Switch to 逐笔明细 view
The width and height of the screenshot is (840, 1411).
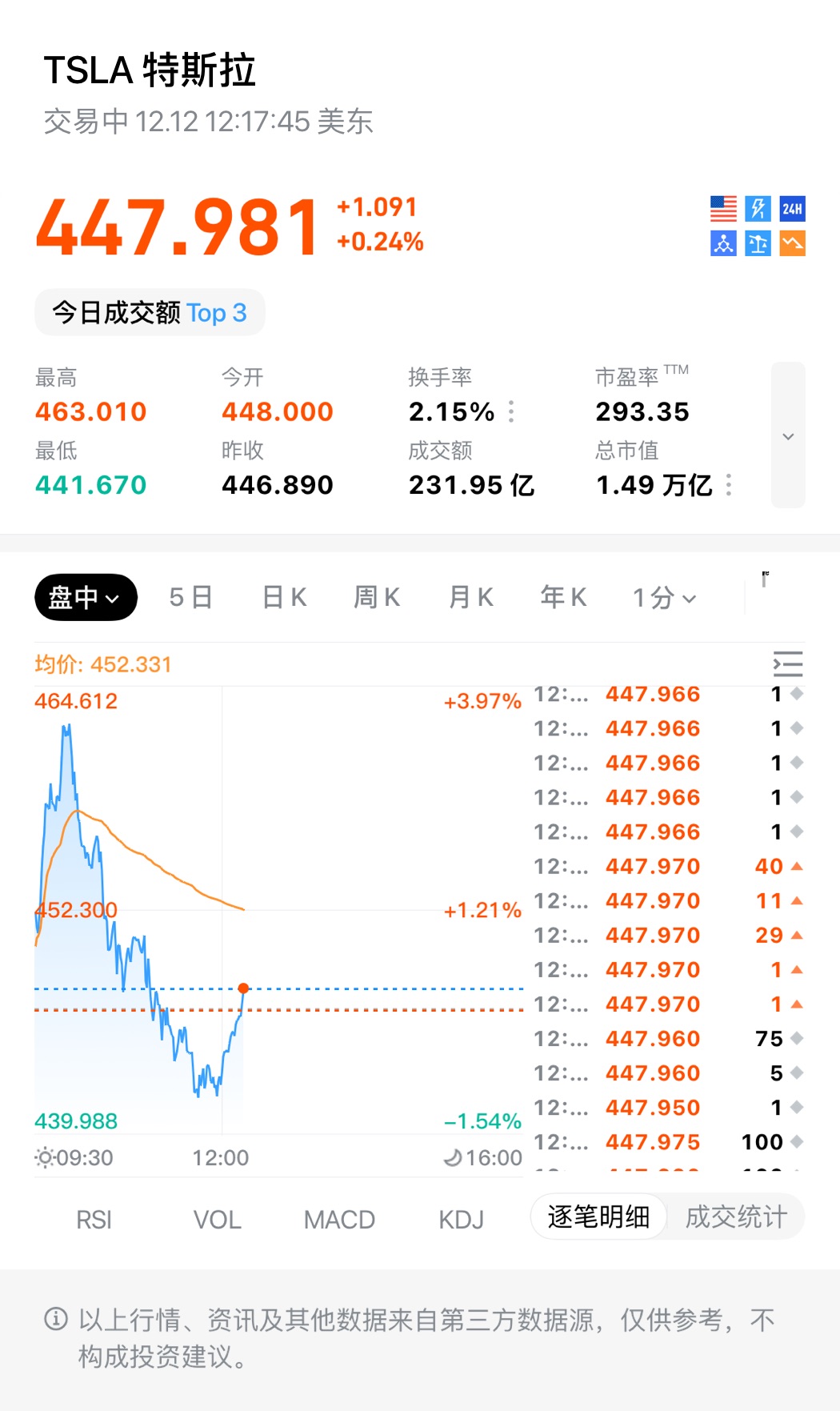tap(598, 1217)
